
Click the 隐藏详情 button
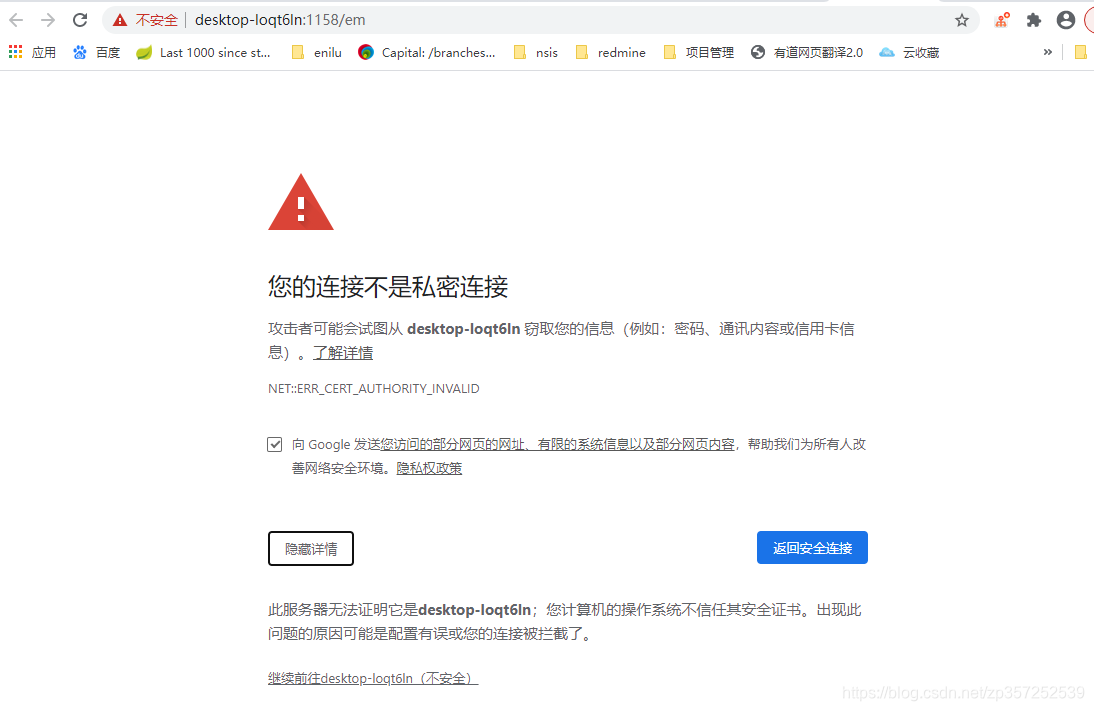[310, 548]
